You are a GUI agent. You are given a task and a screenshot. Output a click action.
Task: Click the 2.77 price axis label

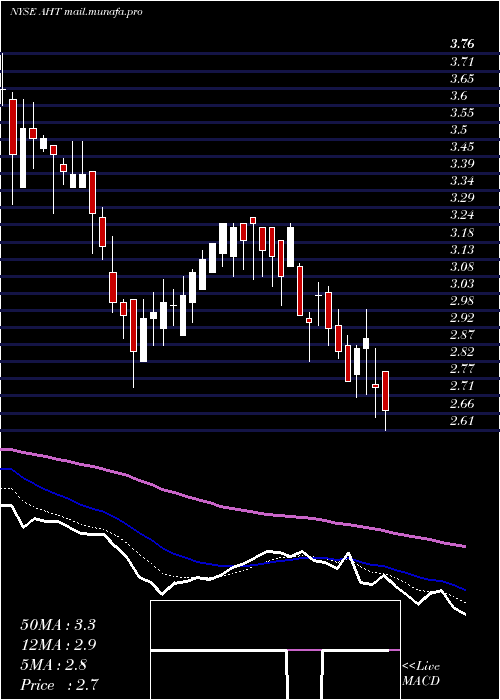tap(462, 369)
